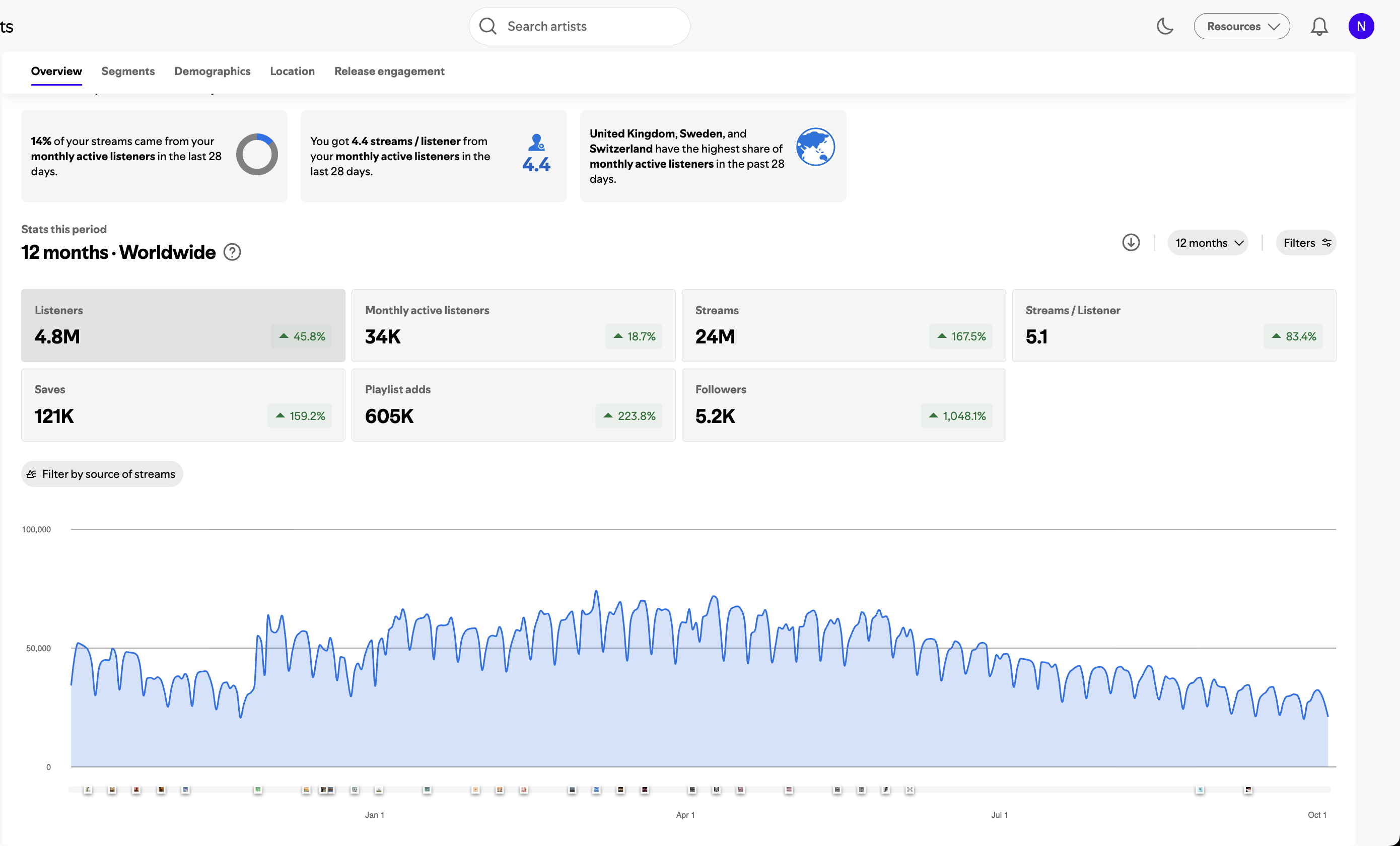Select the Streams stat card
This screenshot has width=1400, height=846.
click(843, 326)
